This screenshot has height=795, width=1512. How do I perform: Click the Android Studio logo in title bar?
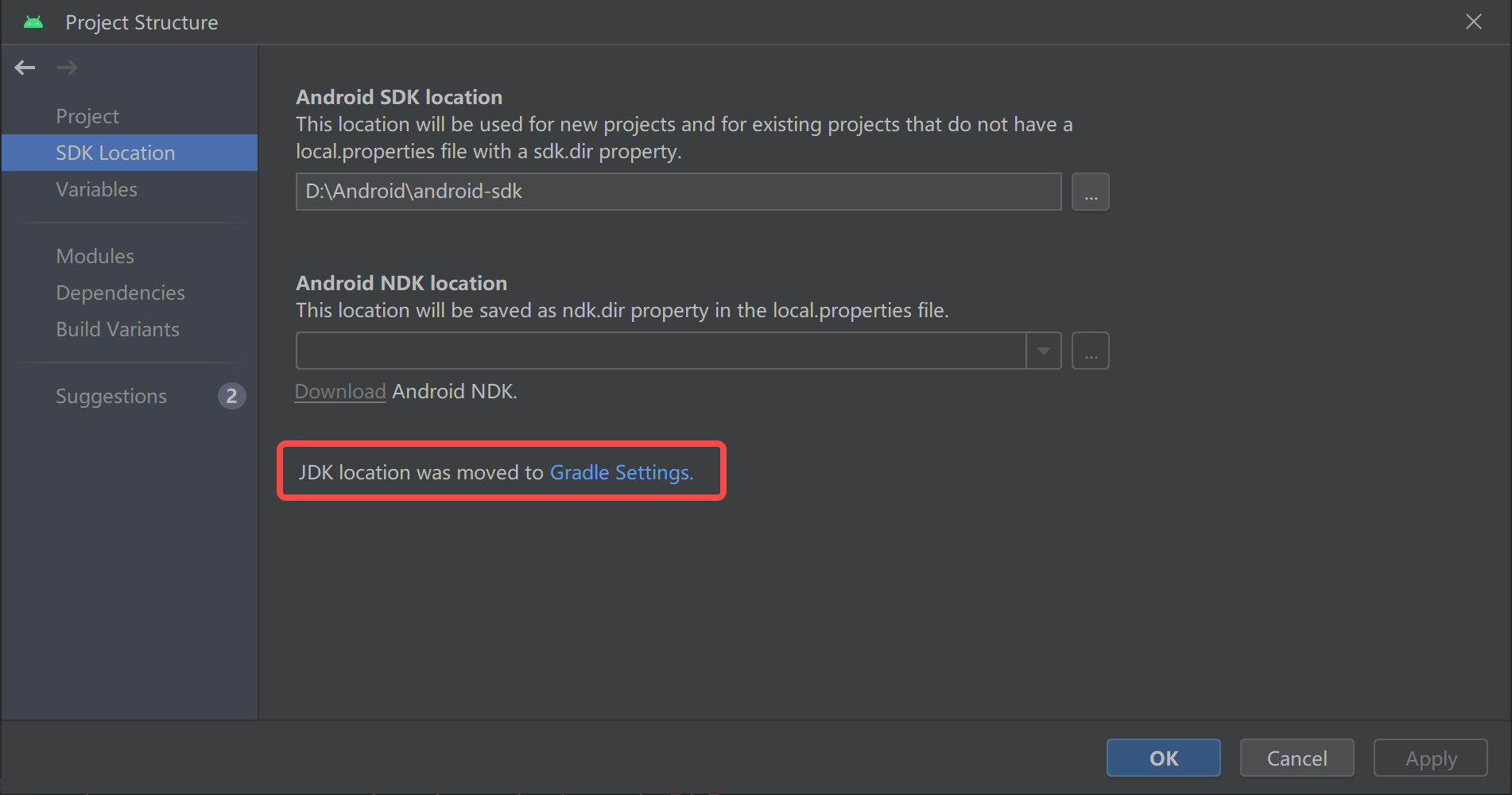[x=33, y=22]
